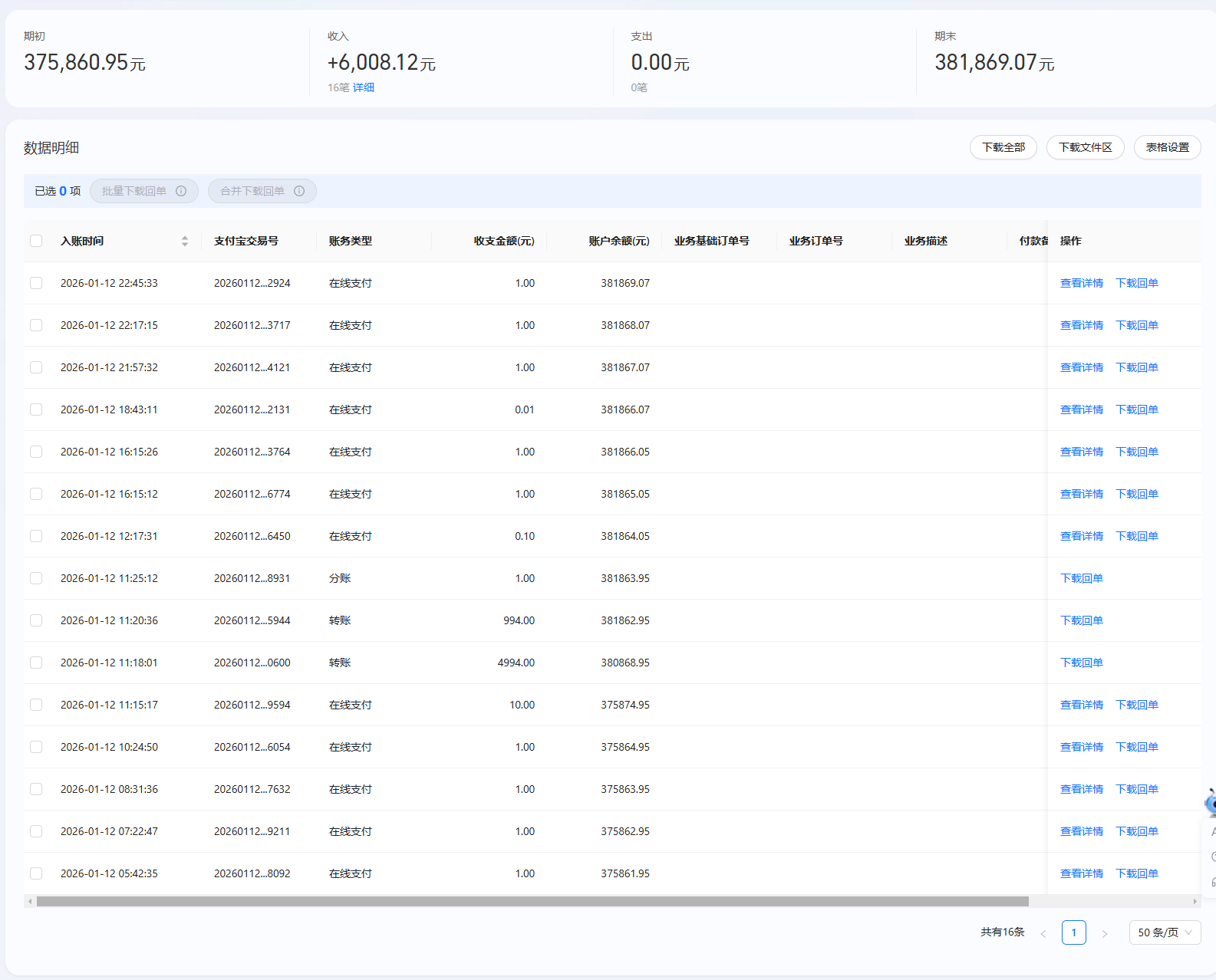The height and width of the screenshot is (980, 1216).
Task: Click 查看详情 for 2026-01-12 18:43:11 row
Action: 1081,409
